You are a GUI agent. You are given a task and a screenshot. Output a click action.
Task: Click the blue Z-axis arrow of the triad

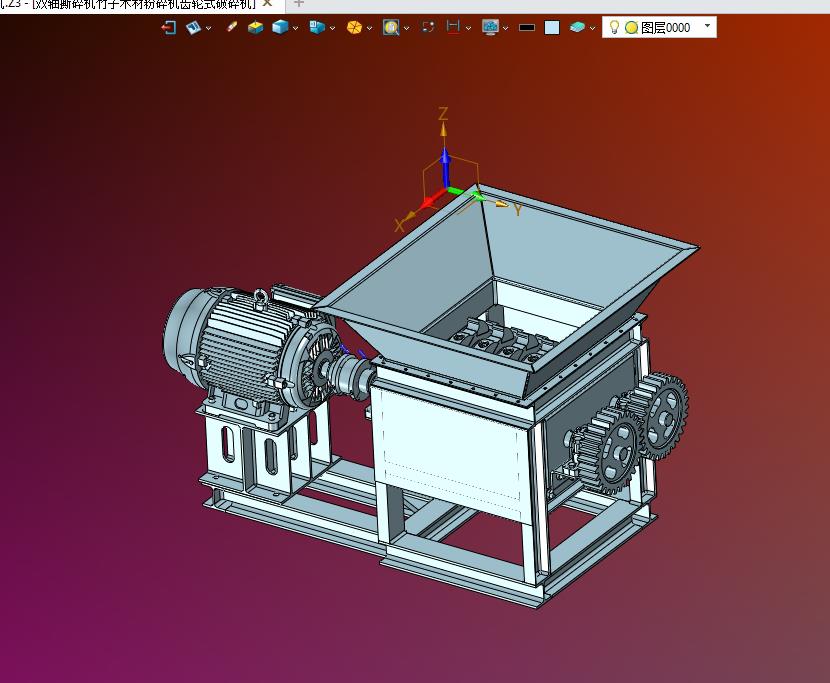445,167
